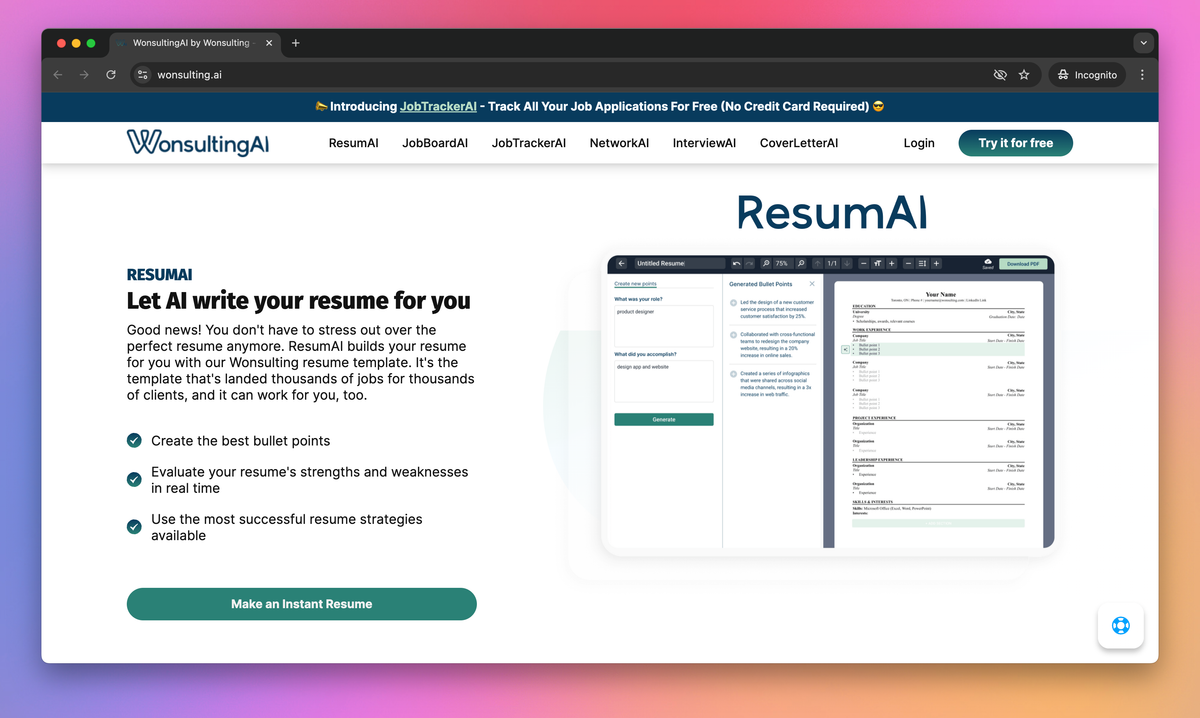Click the tracking protection eye-slash icon
Image resolution: width=1200 pixels, height=718 pixels.
tap(999, 75)
